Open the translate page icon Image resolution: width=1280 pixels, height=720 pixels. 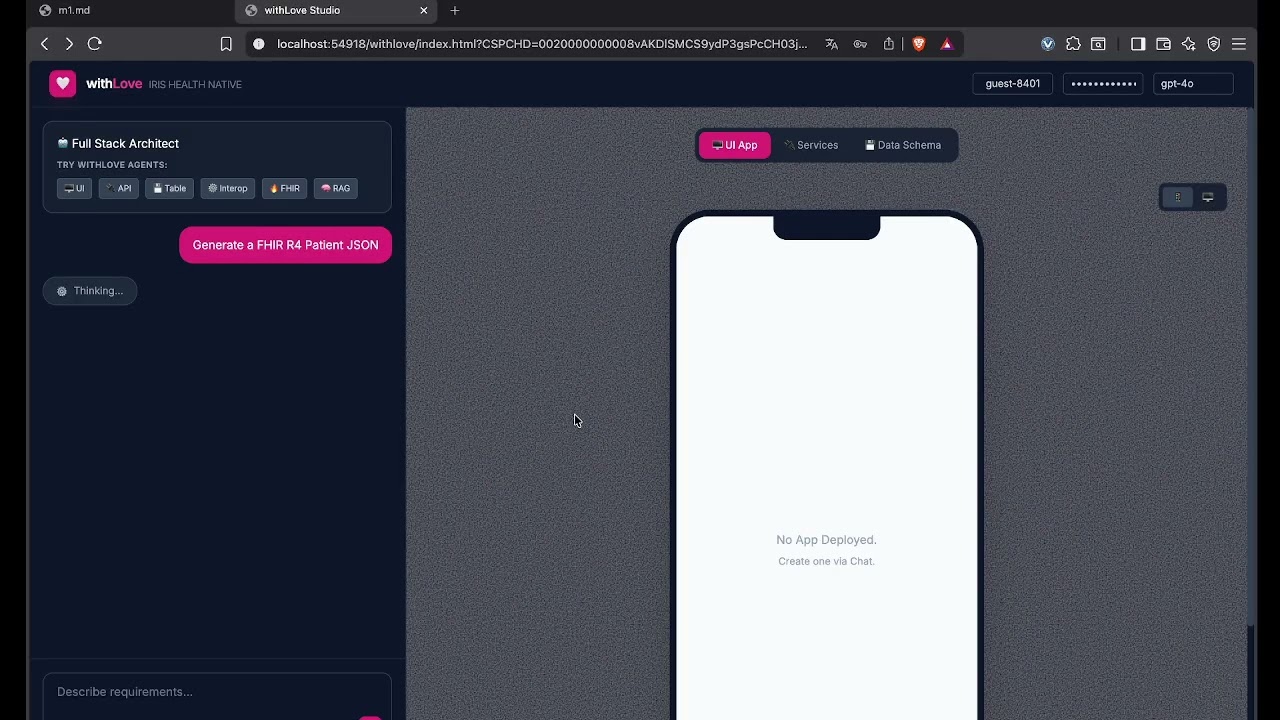831,44
